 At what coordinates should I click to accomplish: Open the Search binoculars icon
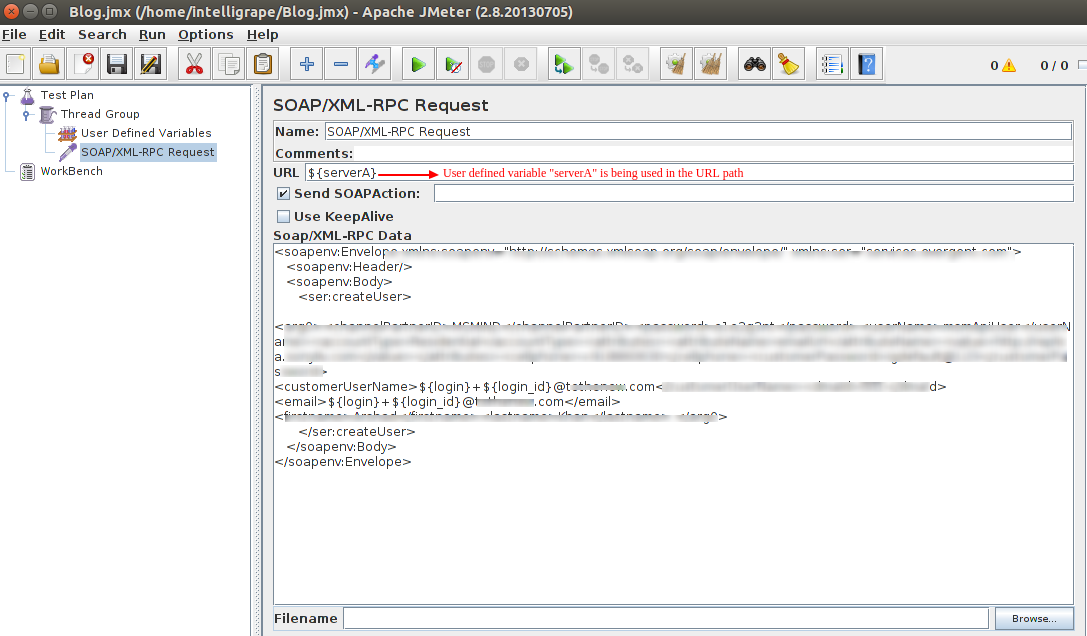754,65
